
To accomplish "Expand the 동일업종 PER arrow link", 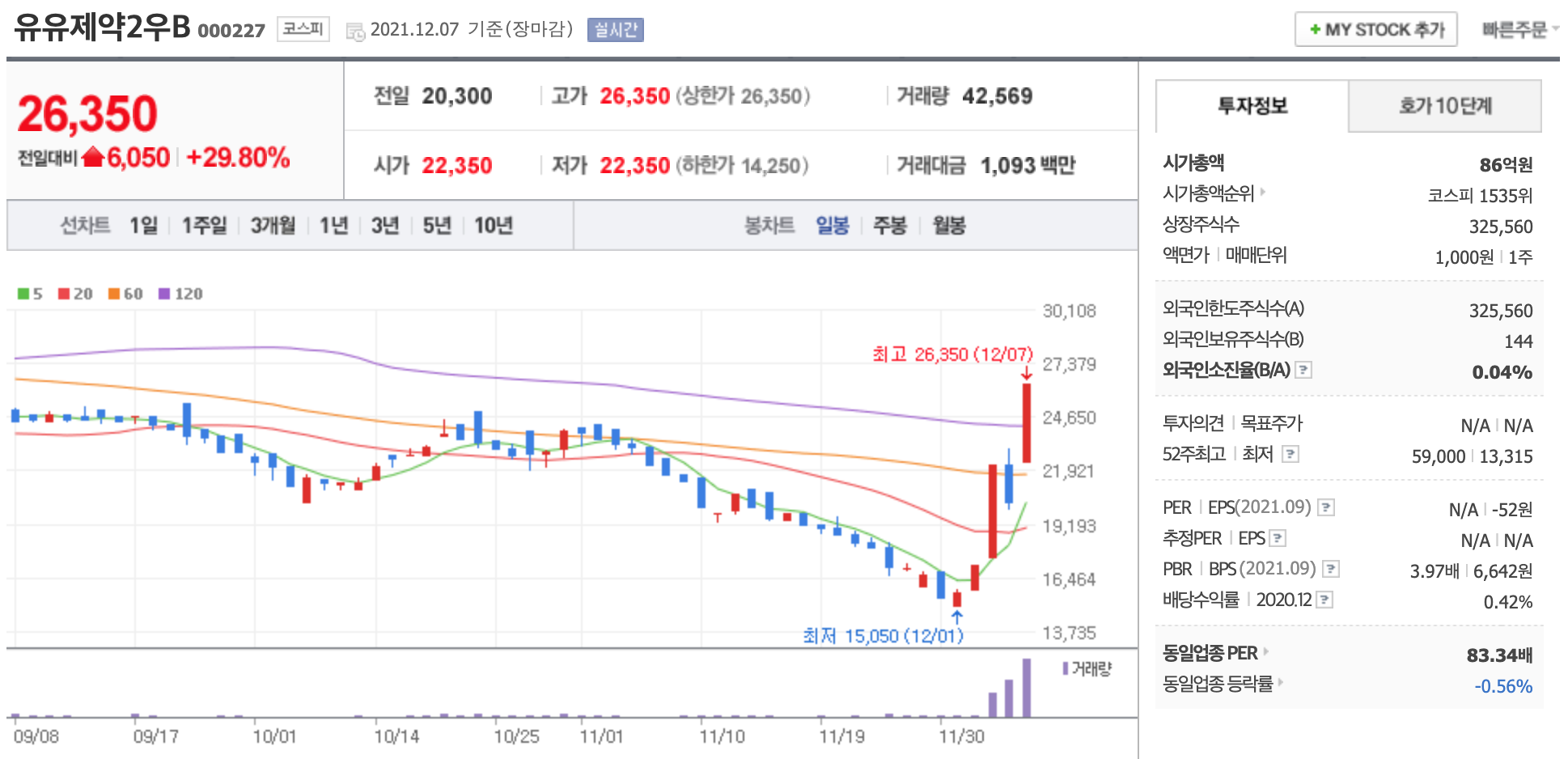I will click(1265, 651).
